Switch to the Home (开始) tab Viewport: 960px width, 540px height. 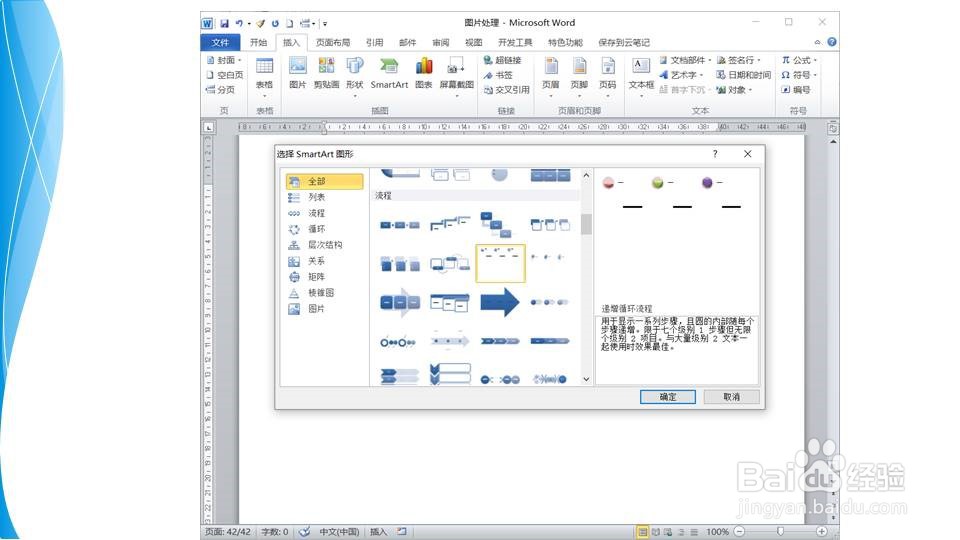tap(258, 42)
